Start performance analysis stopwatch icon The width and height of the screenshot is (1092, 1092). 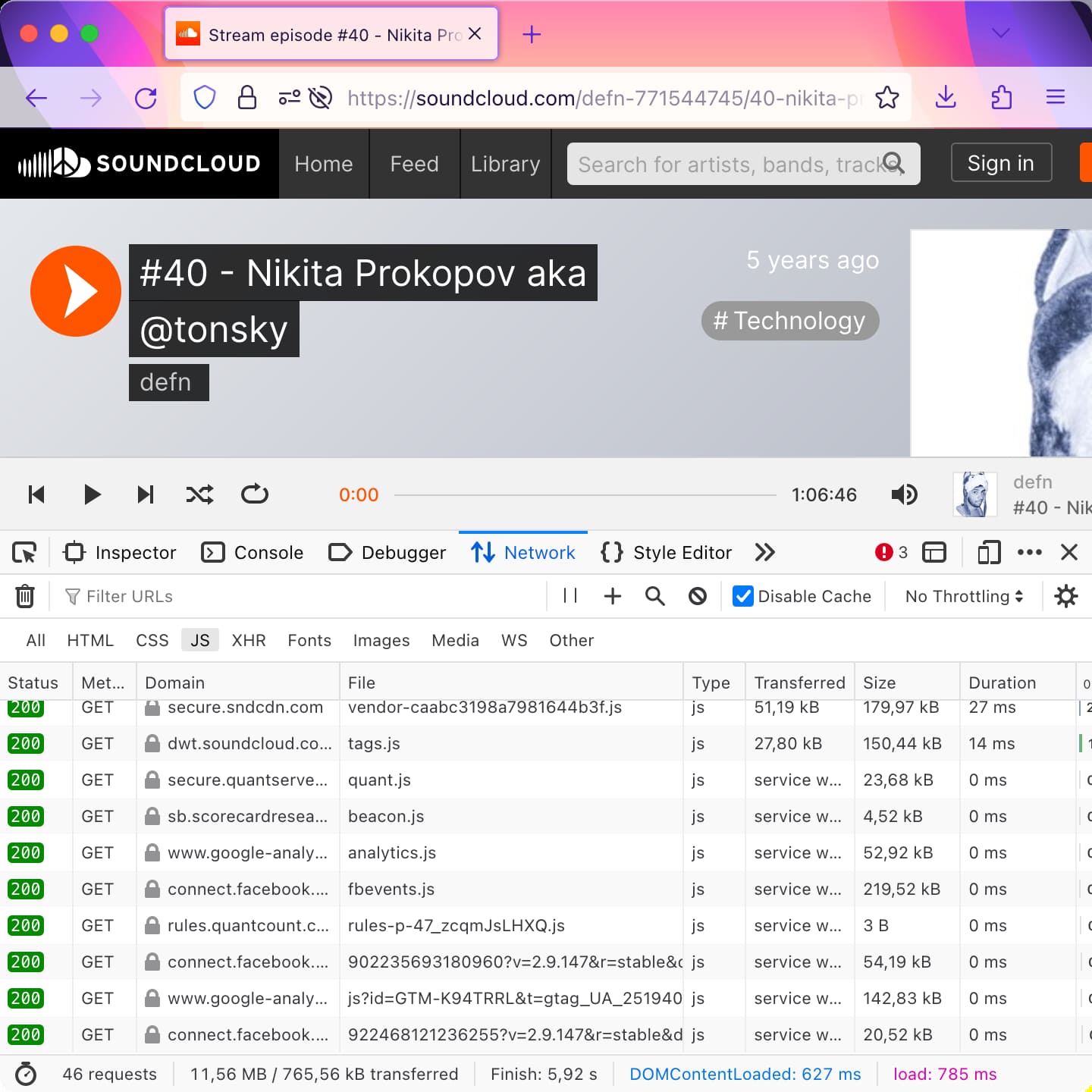pyautogui.click(x=26, y=1074)
